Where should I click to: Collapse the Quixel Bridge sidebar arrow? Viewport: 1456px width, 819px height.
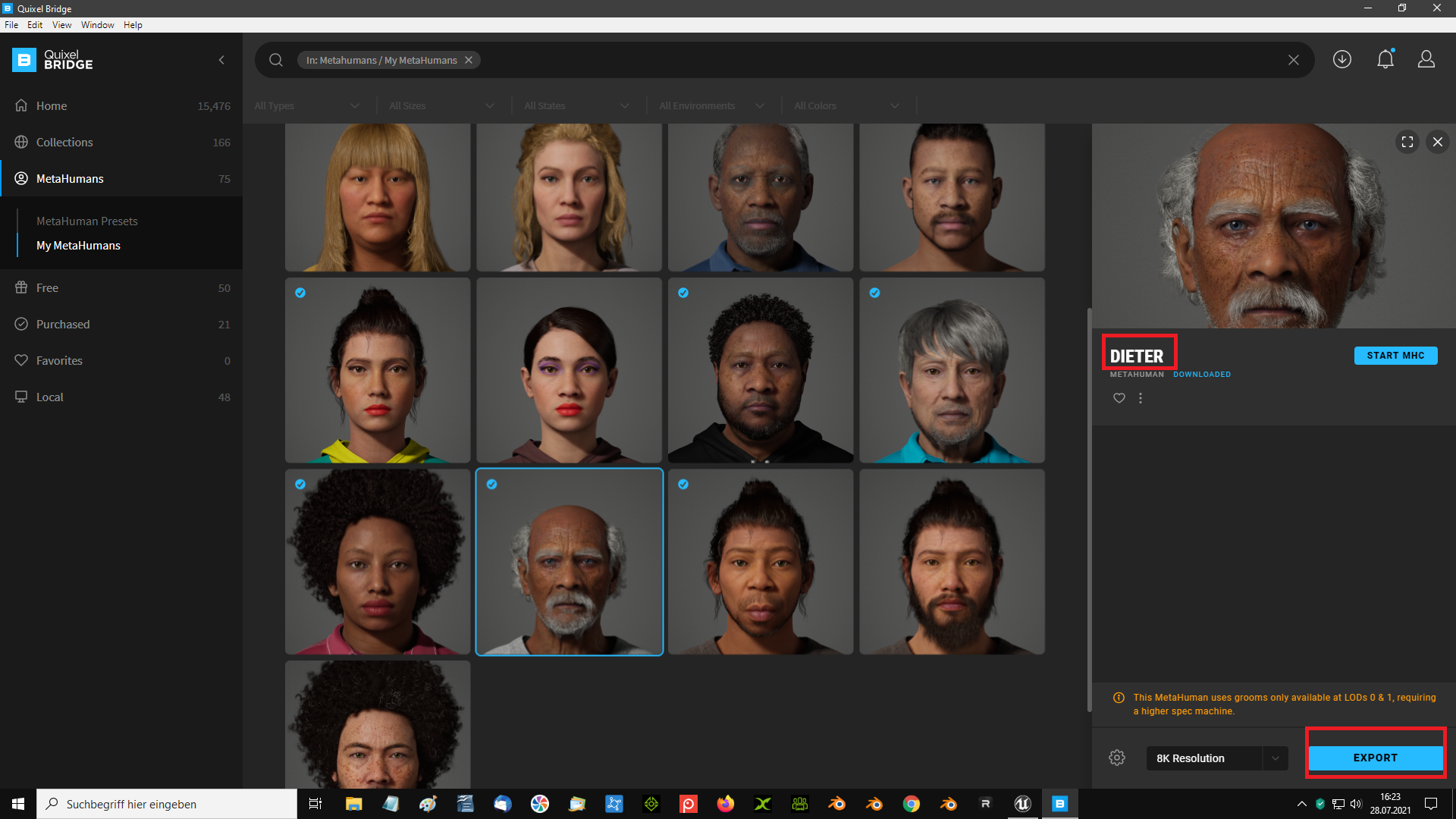[x=221, y=60]
